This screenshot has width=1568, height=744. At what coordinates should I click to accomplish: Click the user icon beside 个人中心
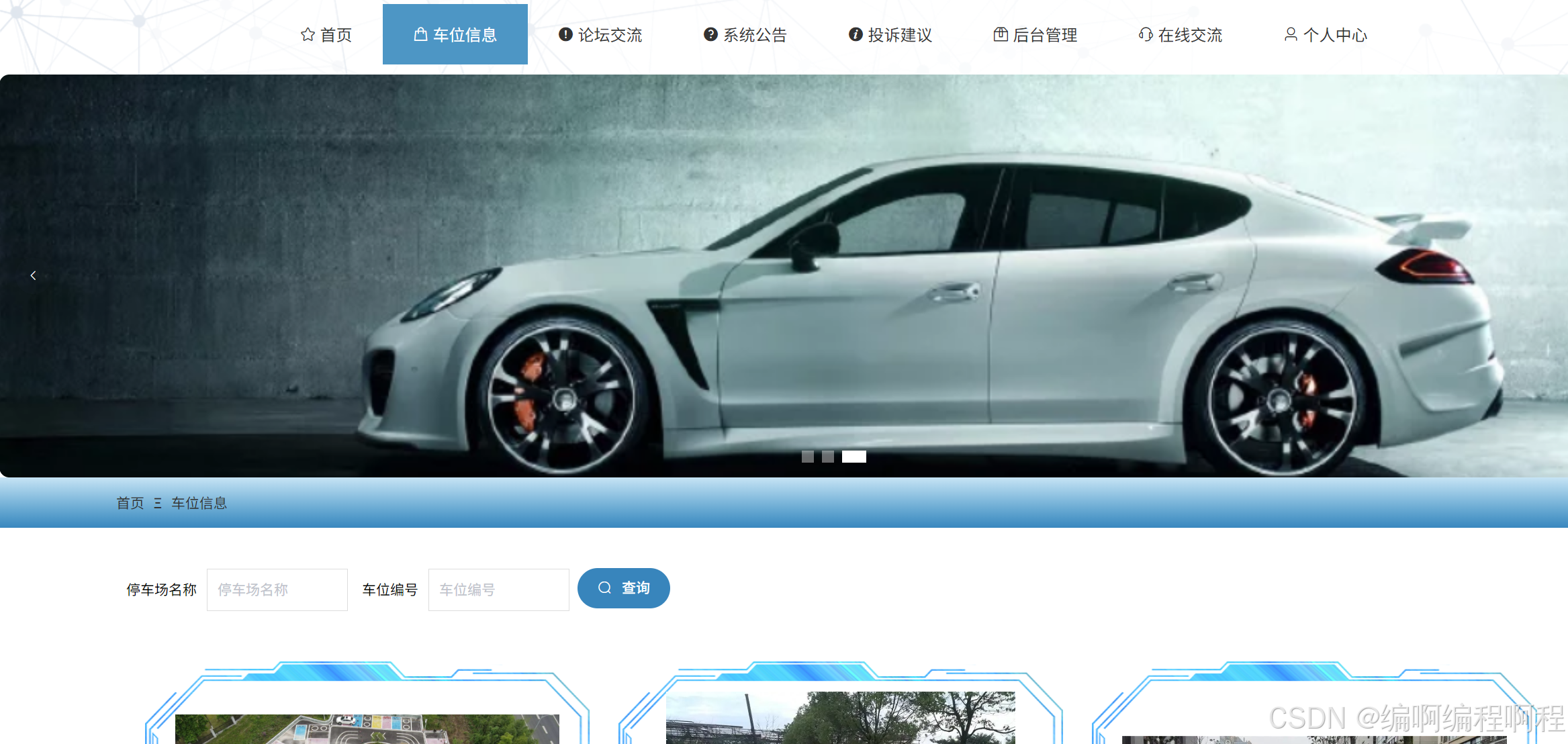tap(1291, 35)
